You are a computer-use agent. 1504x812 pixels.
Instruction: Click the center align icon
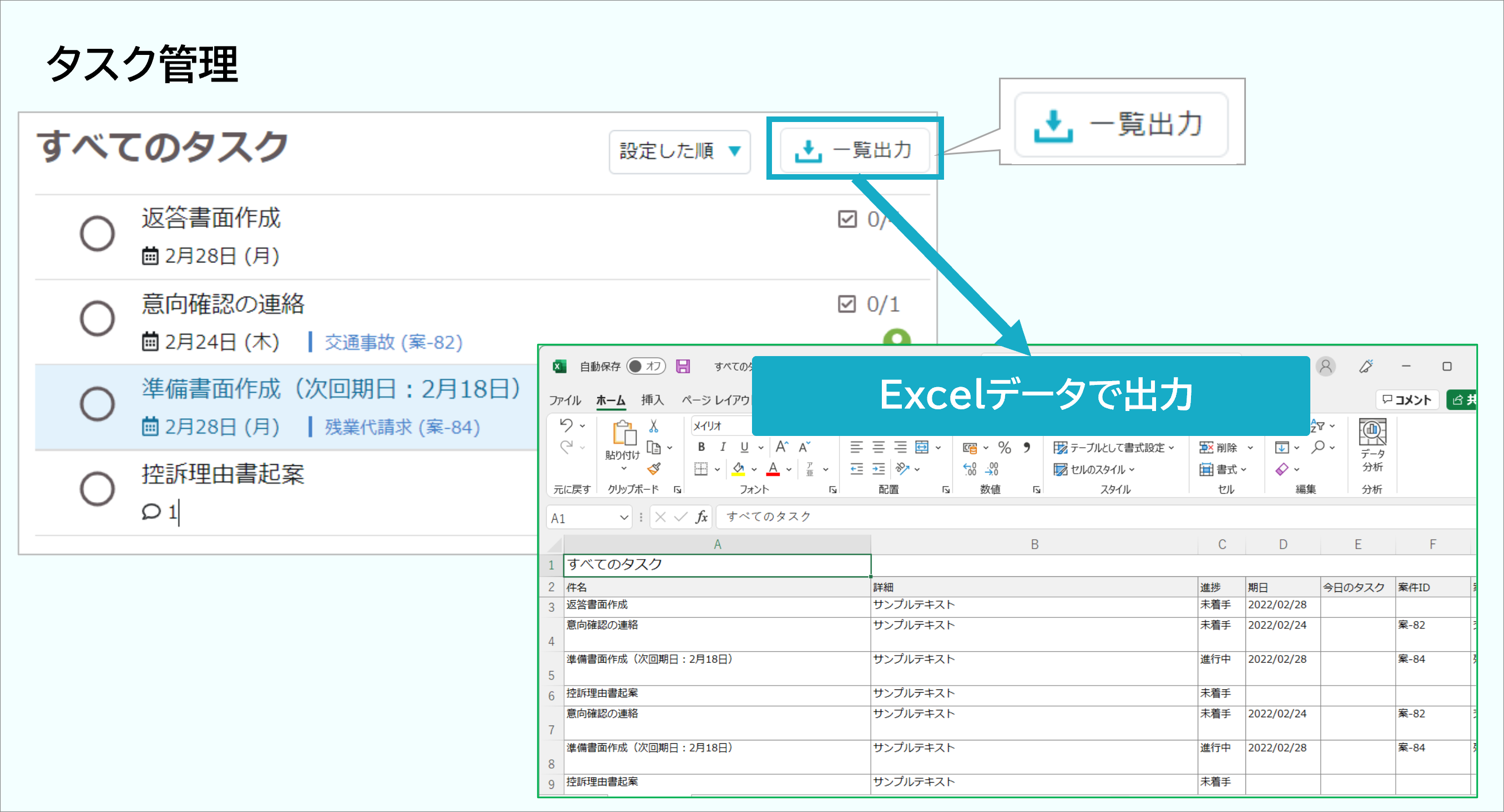click(879, 447)
